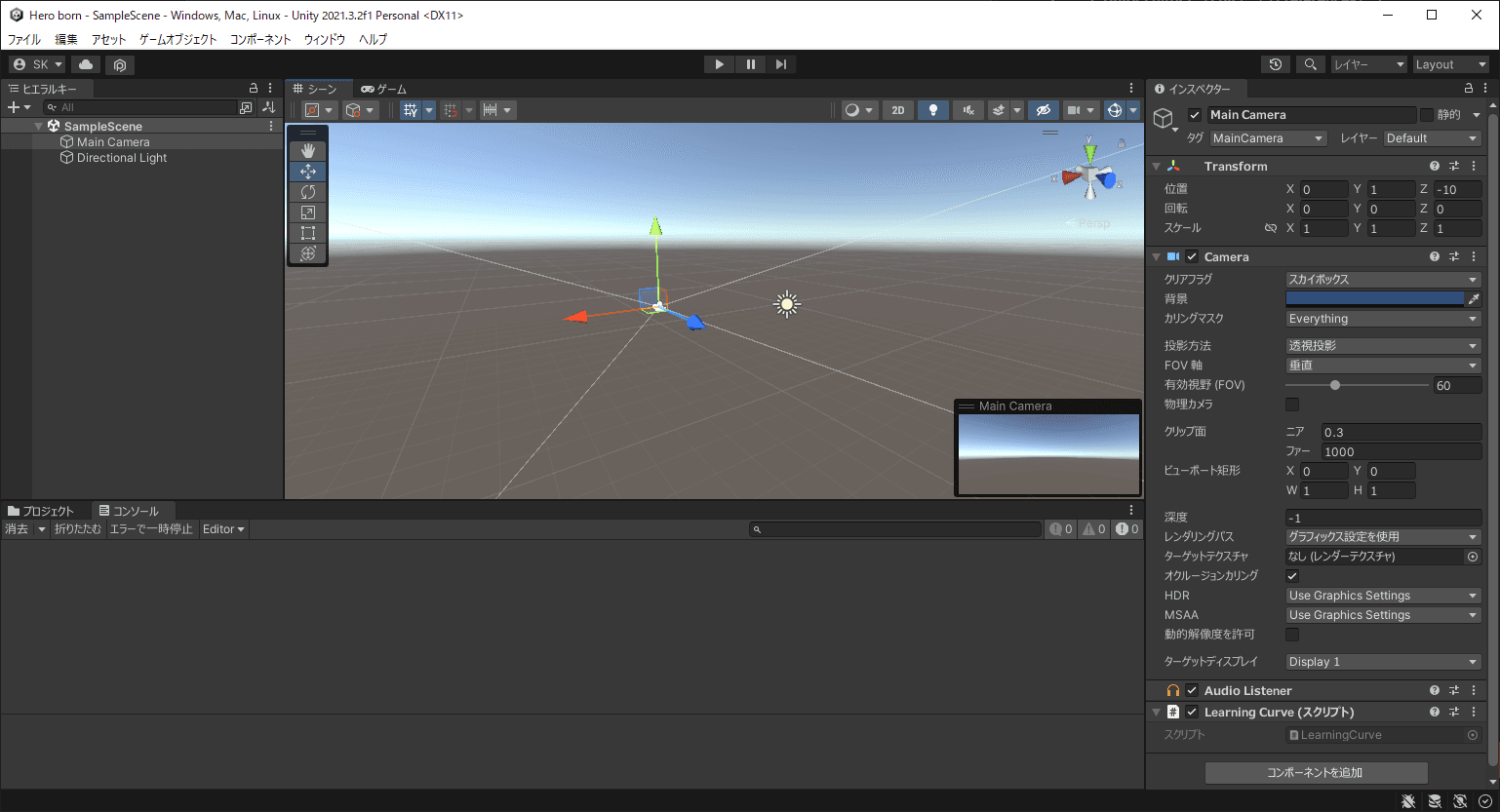Toggle the Main Camera active checkbox
This screenshot has height=812, width=1500.
tap(1195, 115)
